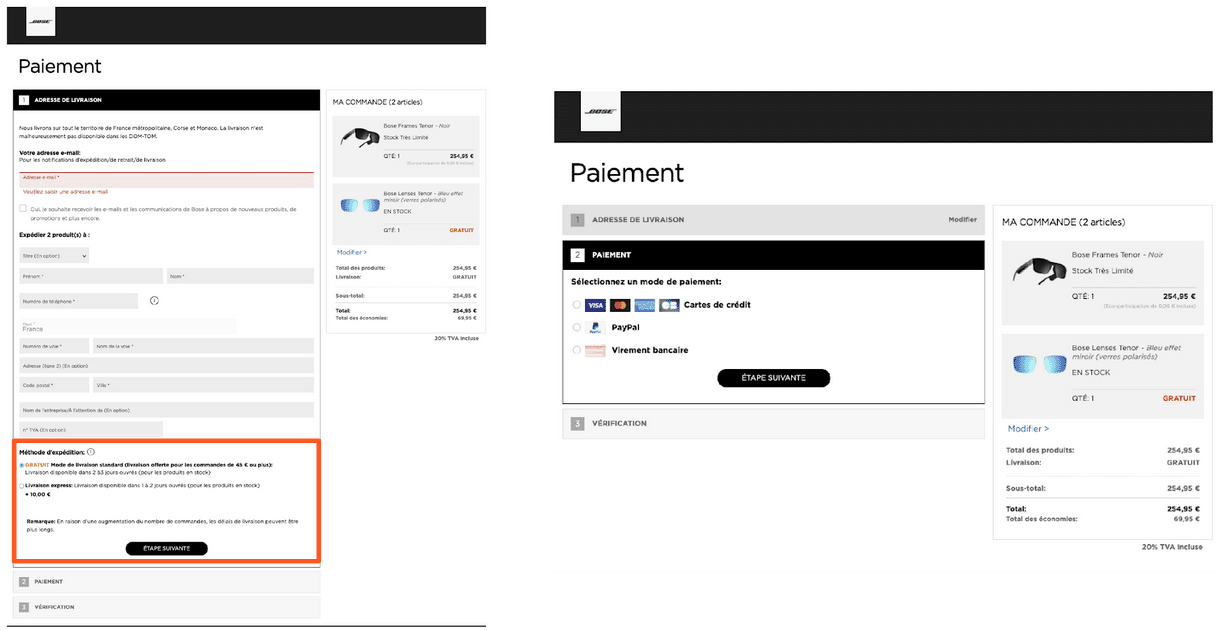1221x630 pixels.
Task: Select the Cartes de crédit radio button
Action: [x=576, y=305]
